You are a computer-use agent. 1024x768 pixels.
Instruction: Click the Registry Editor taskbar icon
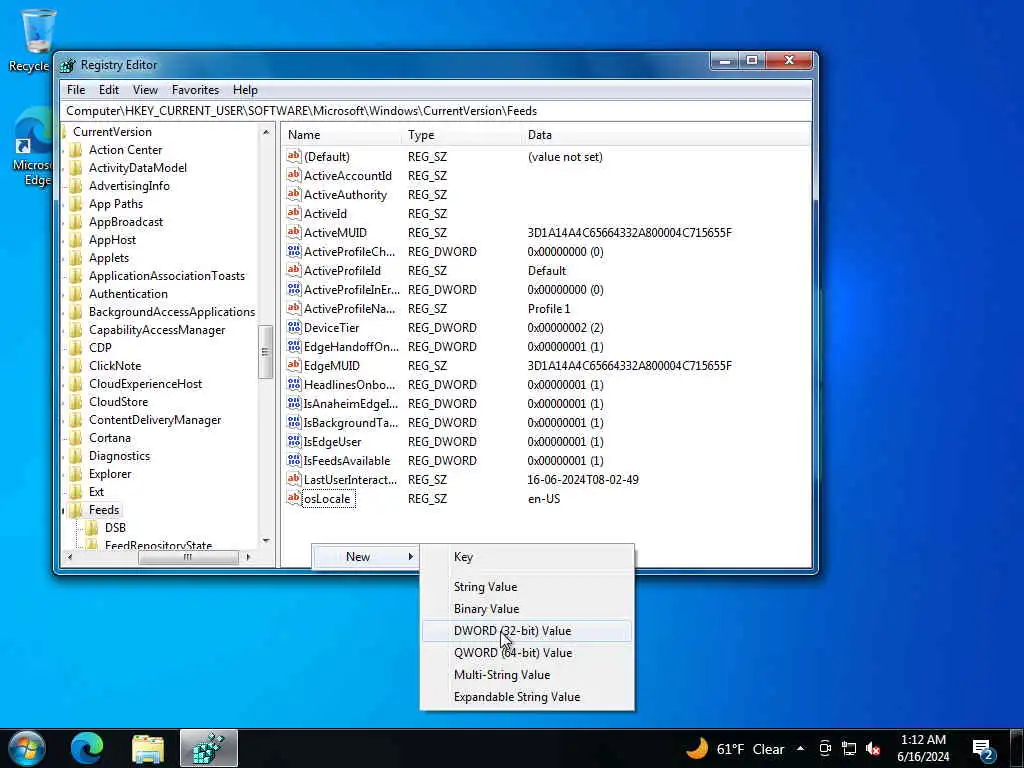tap(209, 748)
